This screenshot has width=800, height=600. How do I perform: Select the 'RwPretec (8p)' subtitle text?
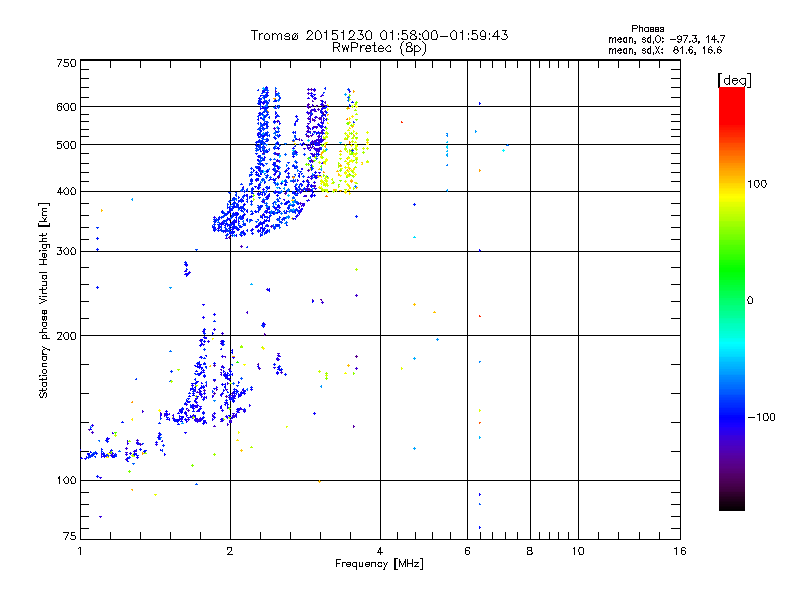pos(379,48)
